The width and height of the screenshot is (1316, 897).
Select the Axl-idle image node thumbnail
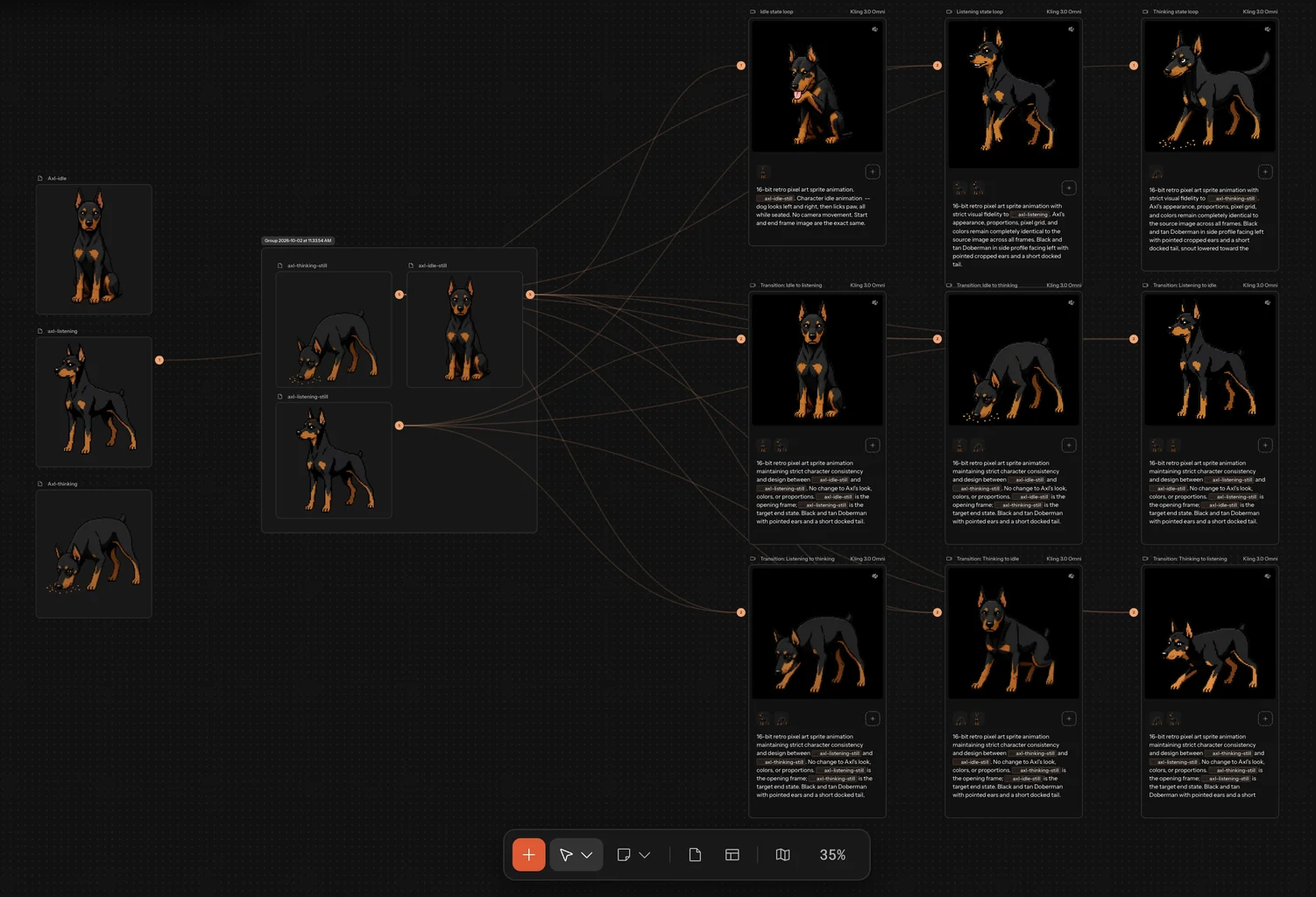pos(94,249)
